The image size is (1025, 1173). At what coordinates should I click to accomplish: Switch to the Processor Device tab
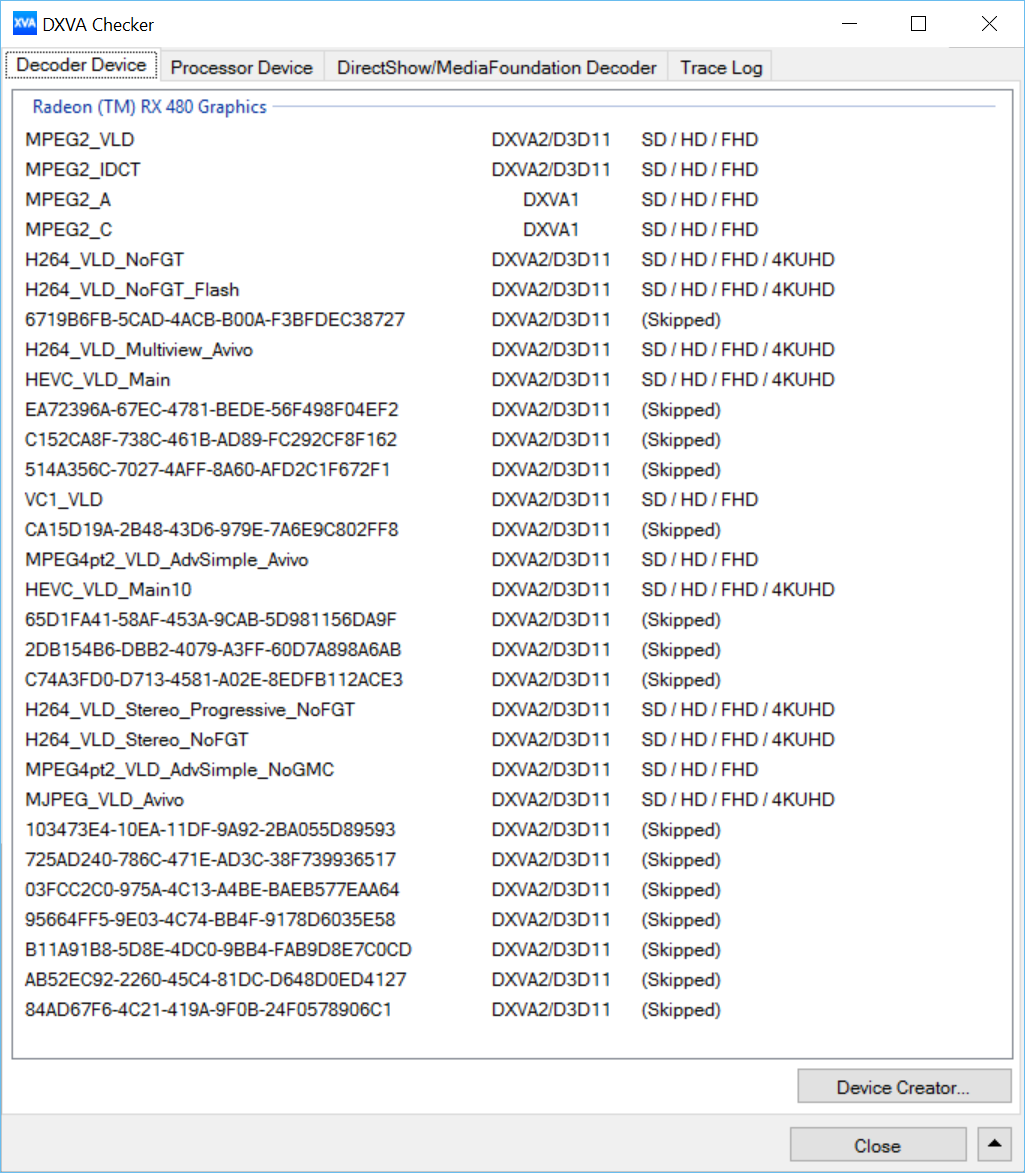click(x=241, y=68)
